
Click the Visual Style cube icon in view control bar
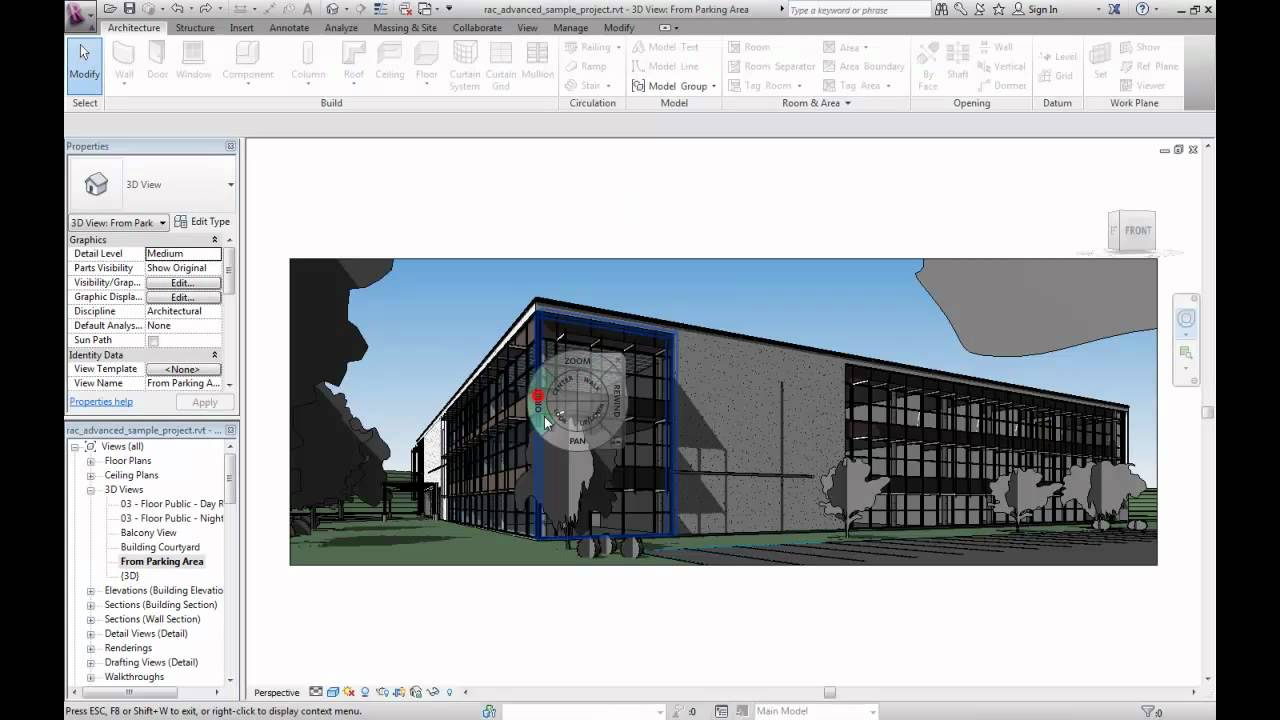(x=332, y=692)
